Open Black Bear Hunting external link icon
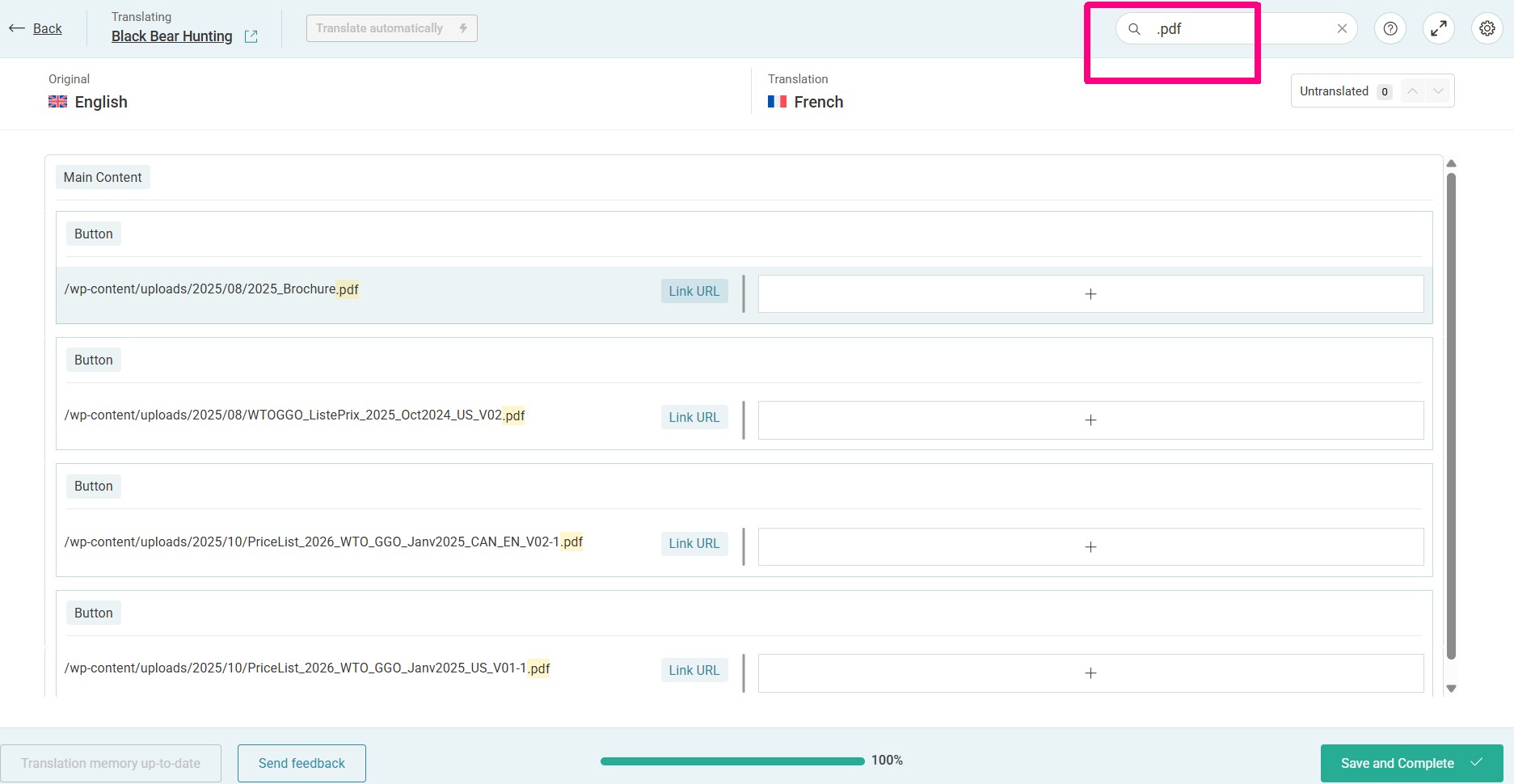 point(251,36)
